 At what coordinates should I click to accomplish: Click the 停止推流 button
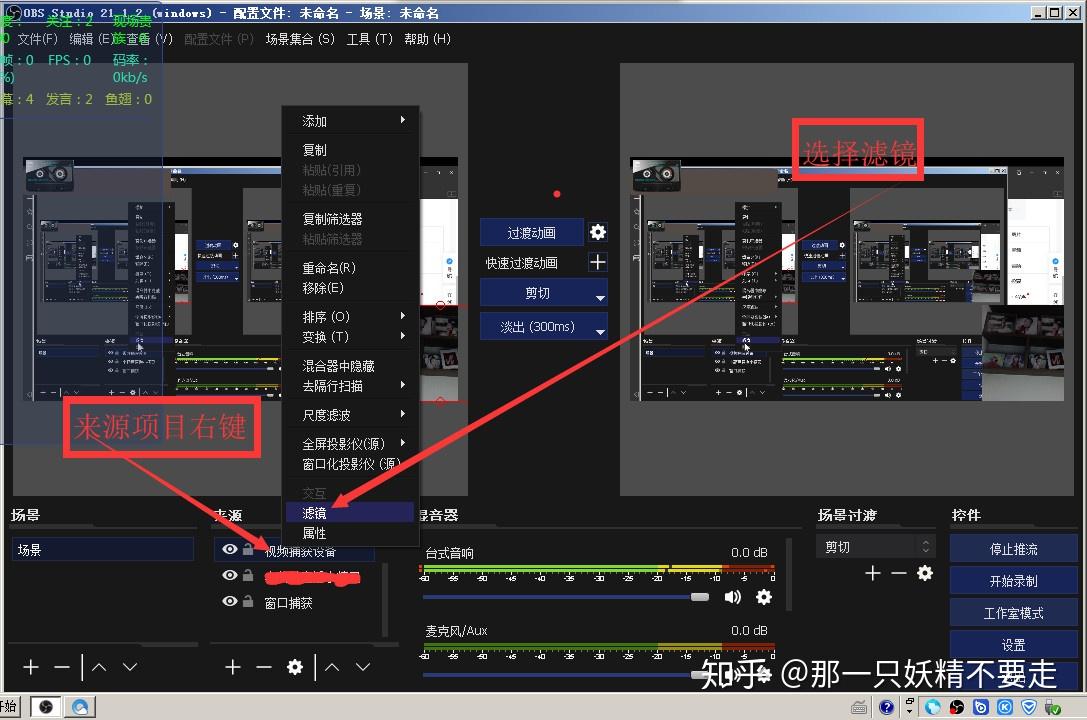[x=1014, y=550]
